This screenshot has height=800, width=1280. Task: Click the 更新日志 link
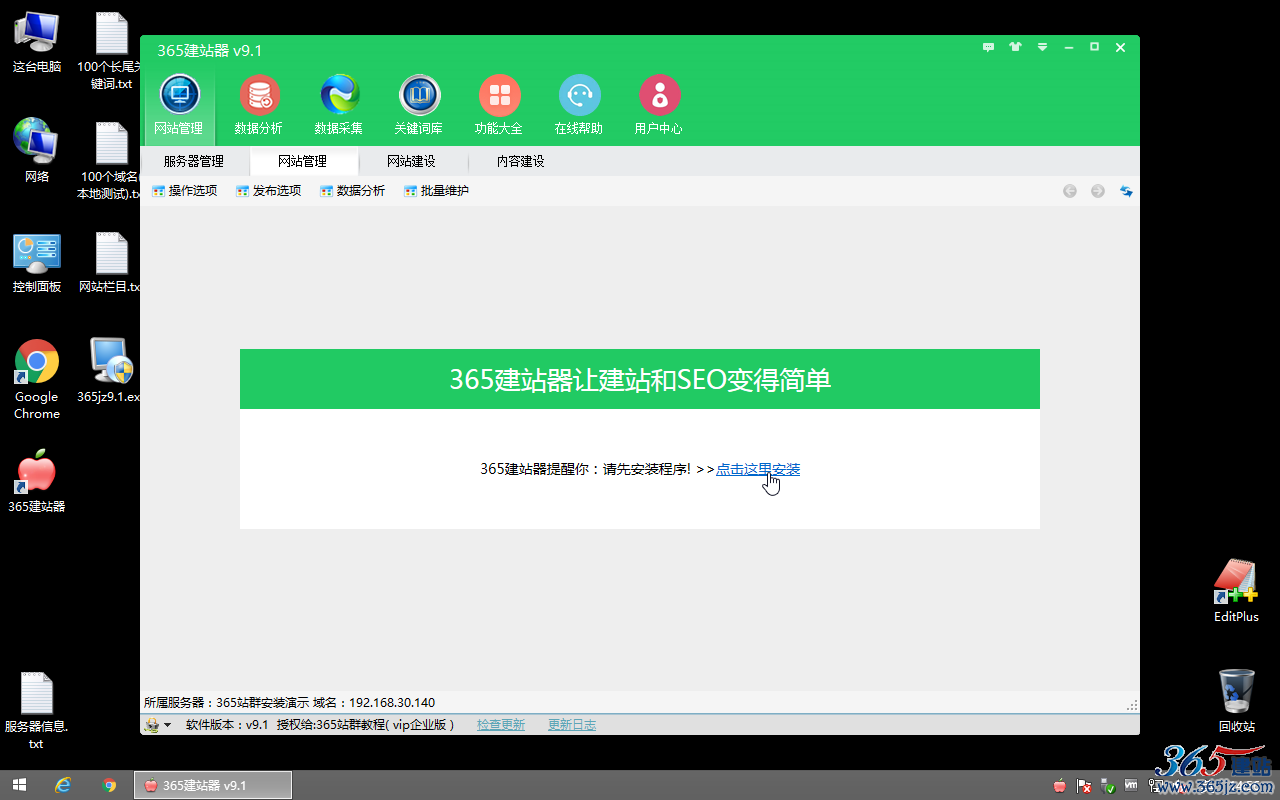(x=572, y=725)
